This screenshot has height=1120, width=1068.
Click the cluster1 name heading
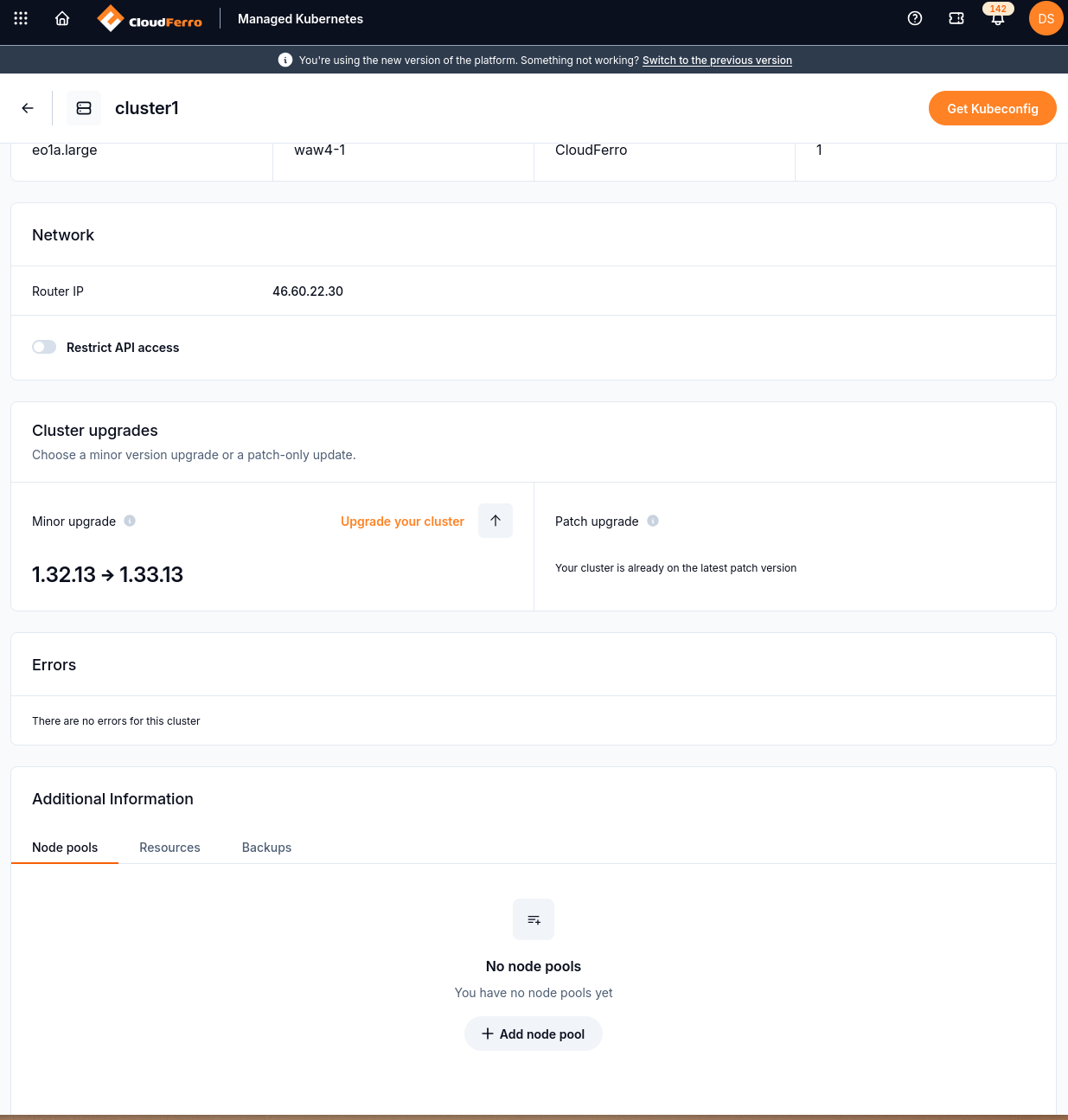[x=147, y=108]
